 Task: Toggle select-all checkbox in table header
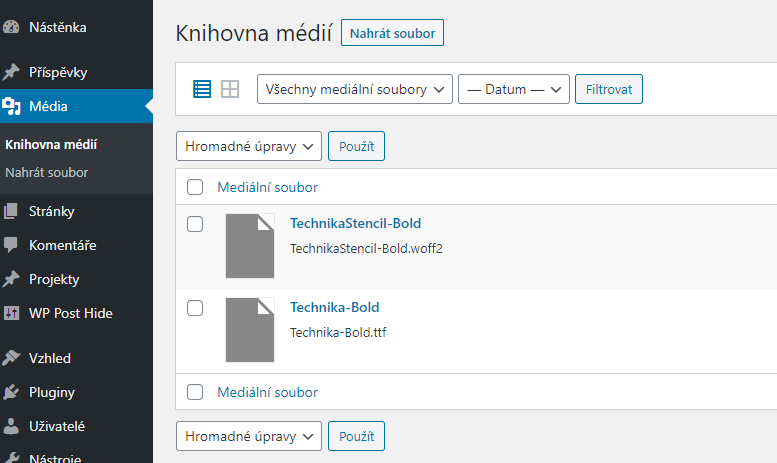coord(195,187)
